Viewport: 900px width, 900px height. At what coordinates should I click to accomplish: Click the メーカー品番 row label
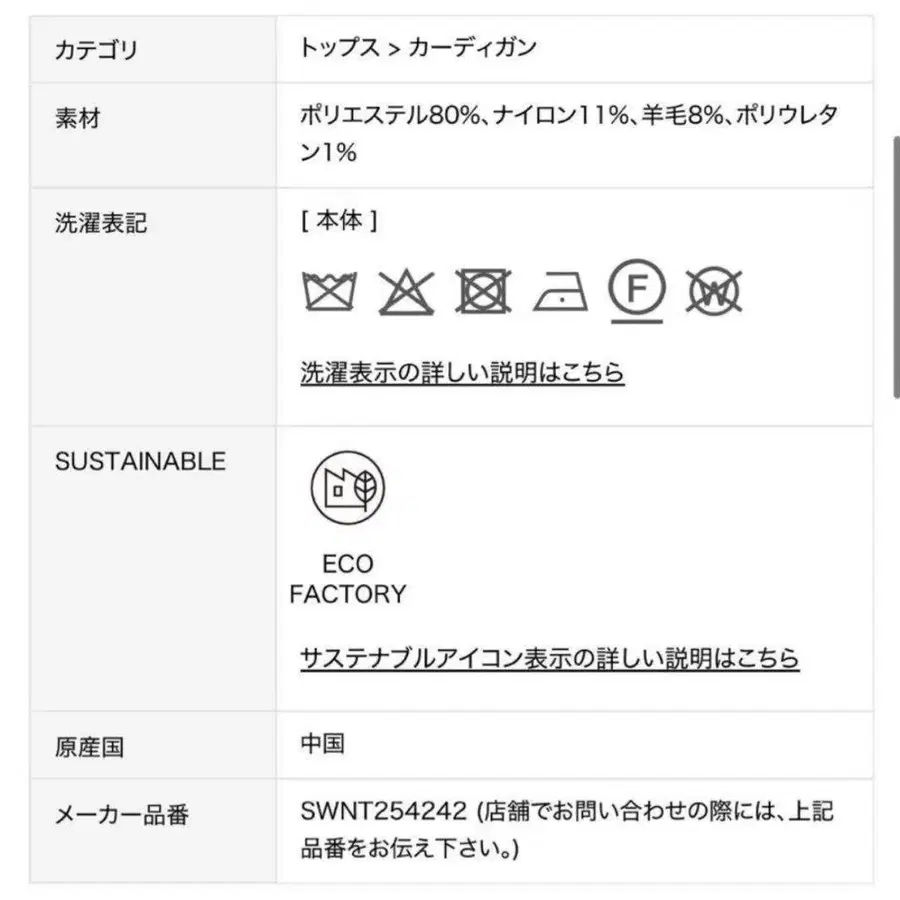click(x=122, y=815)
